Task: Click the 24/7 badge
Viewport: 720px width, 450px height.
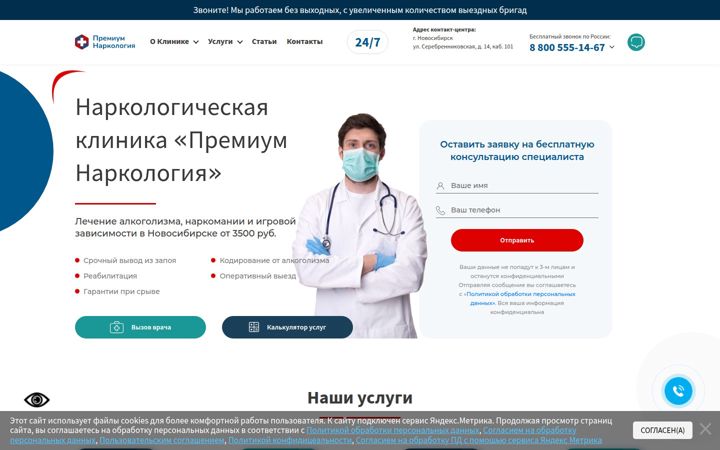Action: 367,42
